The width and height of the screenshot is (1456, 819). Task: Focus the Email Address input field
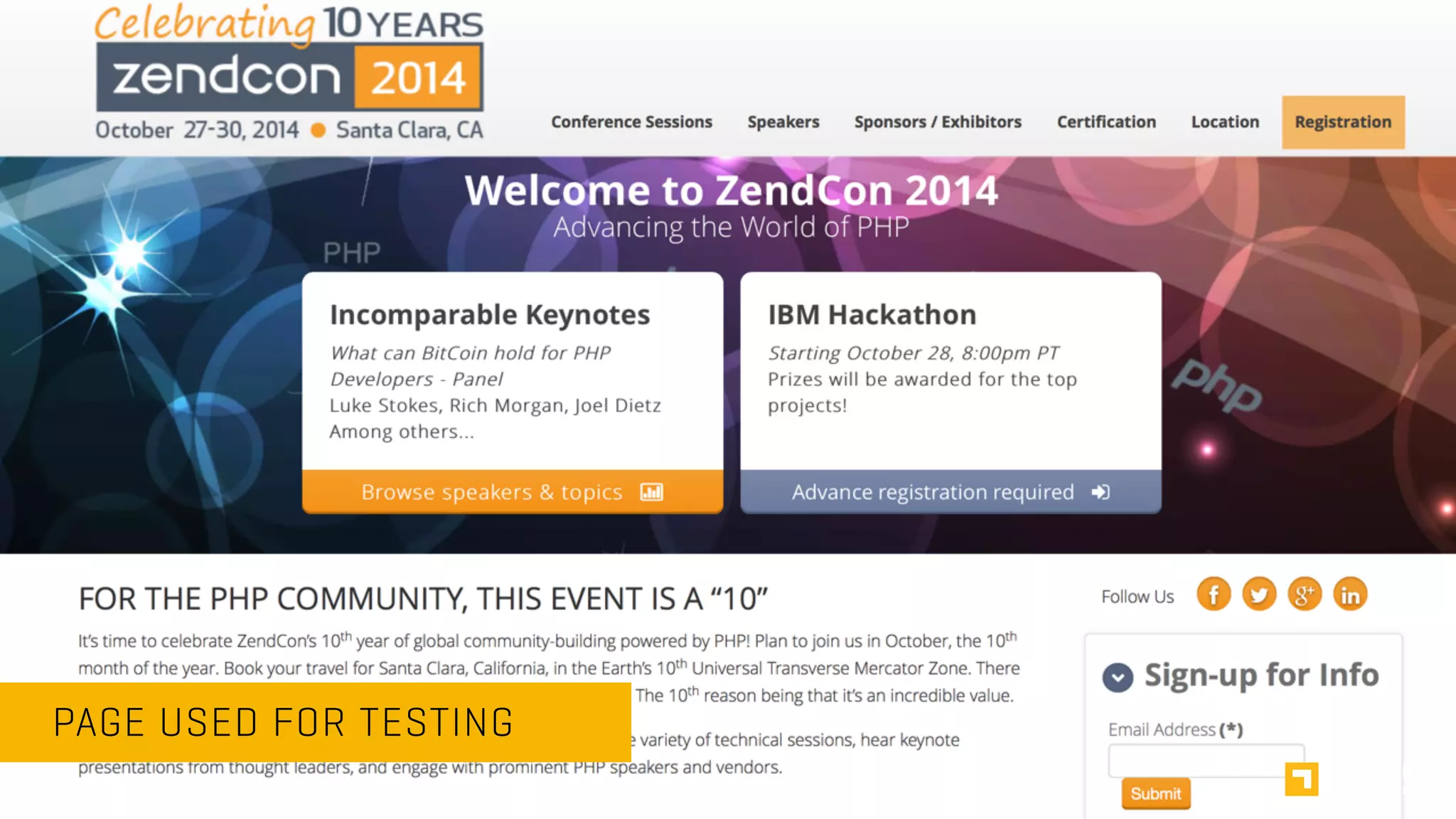point(1206,761)
